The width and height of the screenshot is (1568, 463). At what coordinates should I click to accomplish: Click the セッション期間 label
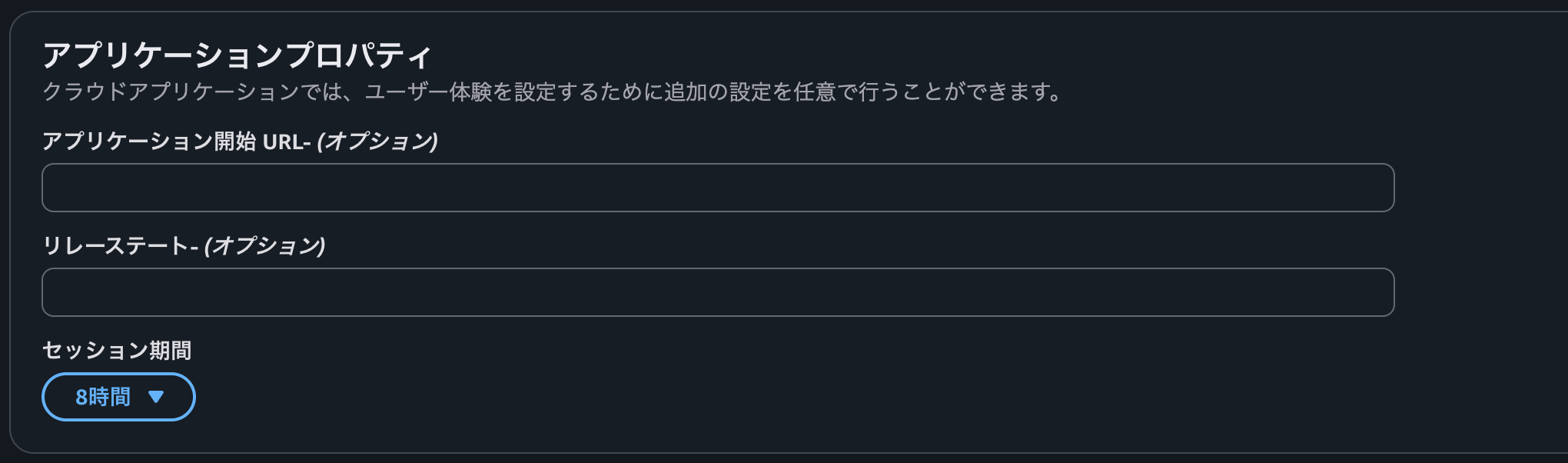click(118, 351)
